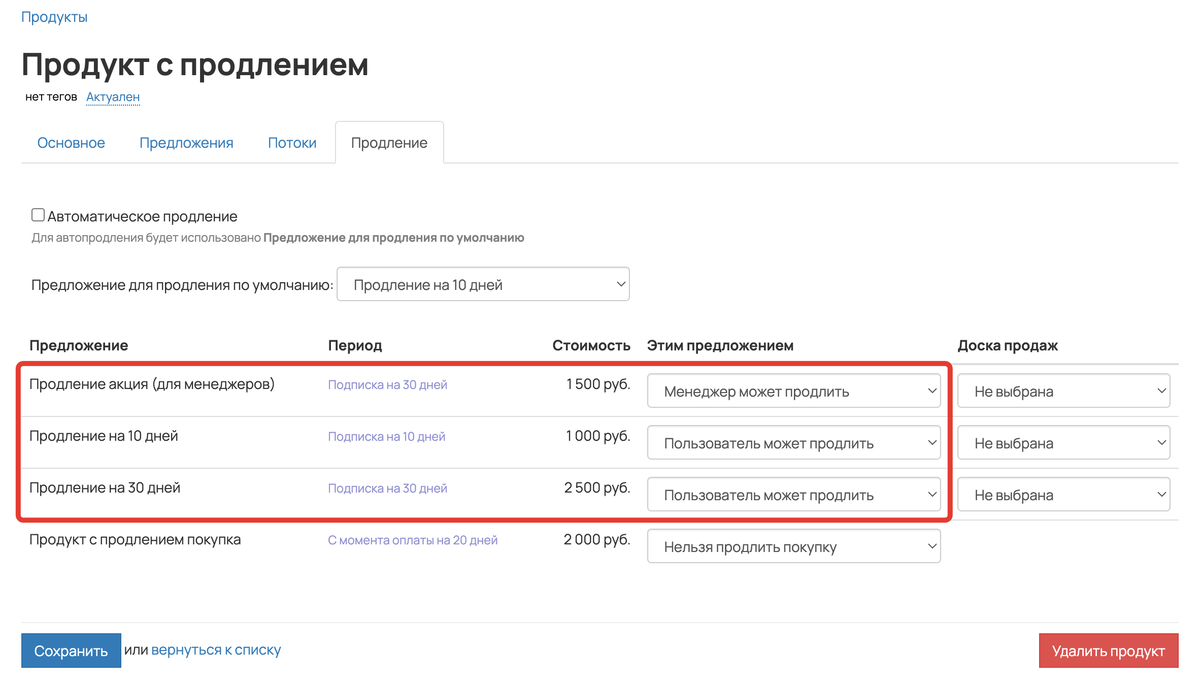
Task: Select the Продление tab
Action: coord(389,143)
